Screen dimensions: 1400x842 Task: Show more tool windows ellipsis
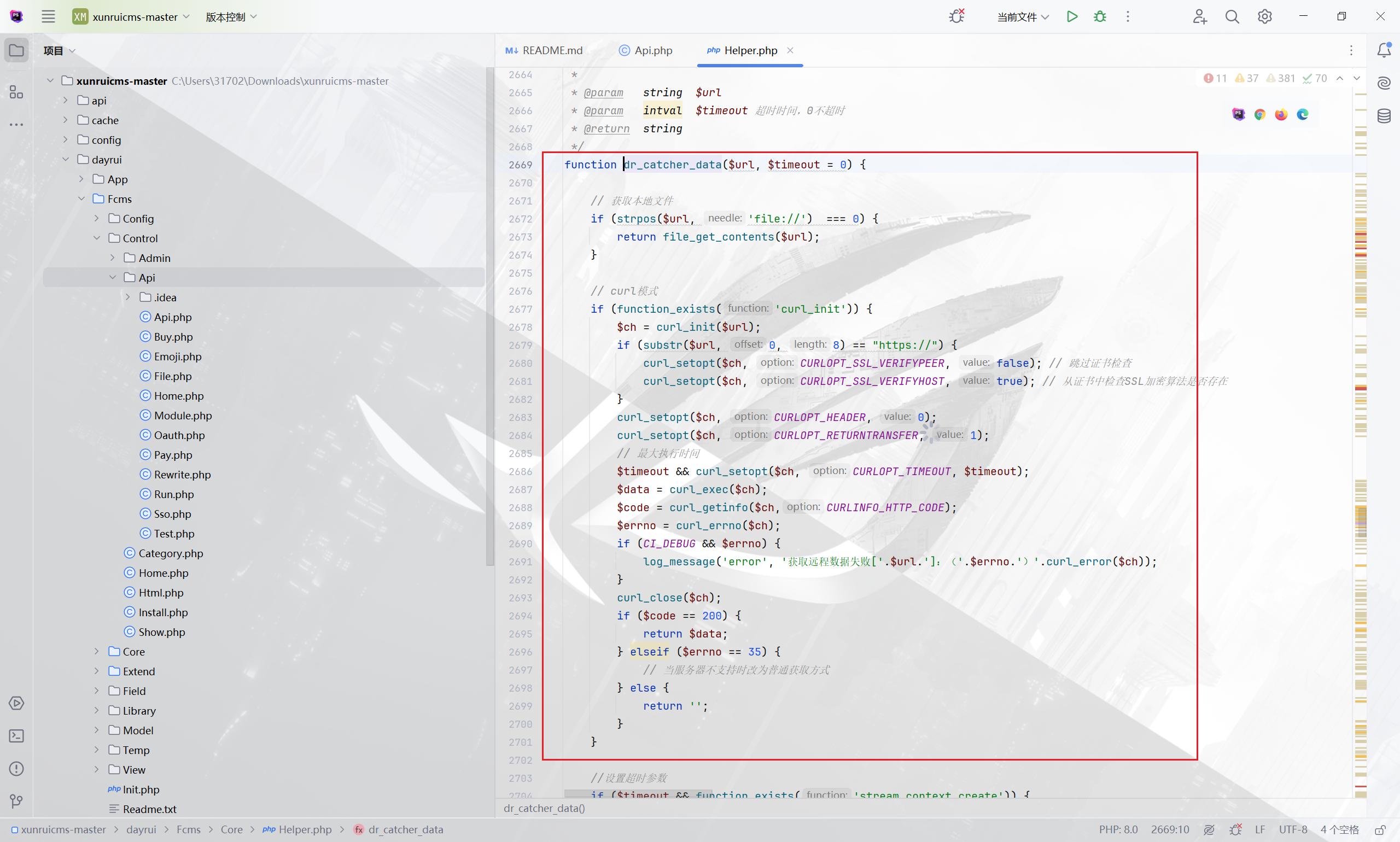16,124
